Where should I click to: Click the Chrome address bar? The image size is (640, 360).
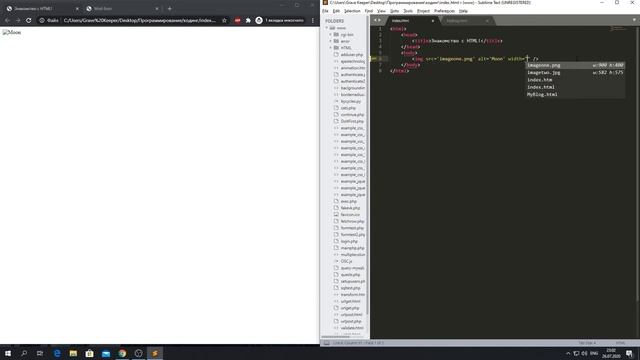coord(139,20)
